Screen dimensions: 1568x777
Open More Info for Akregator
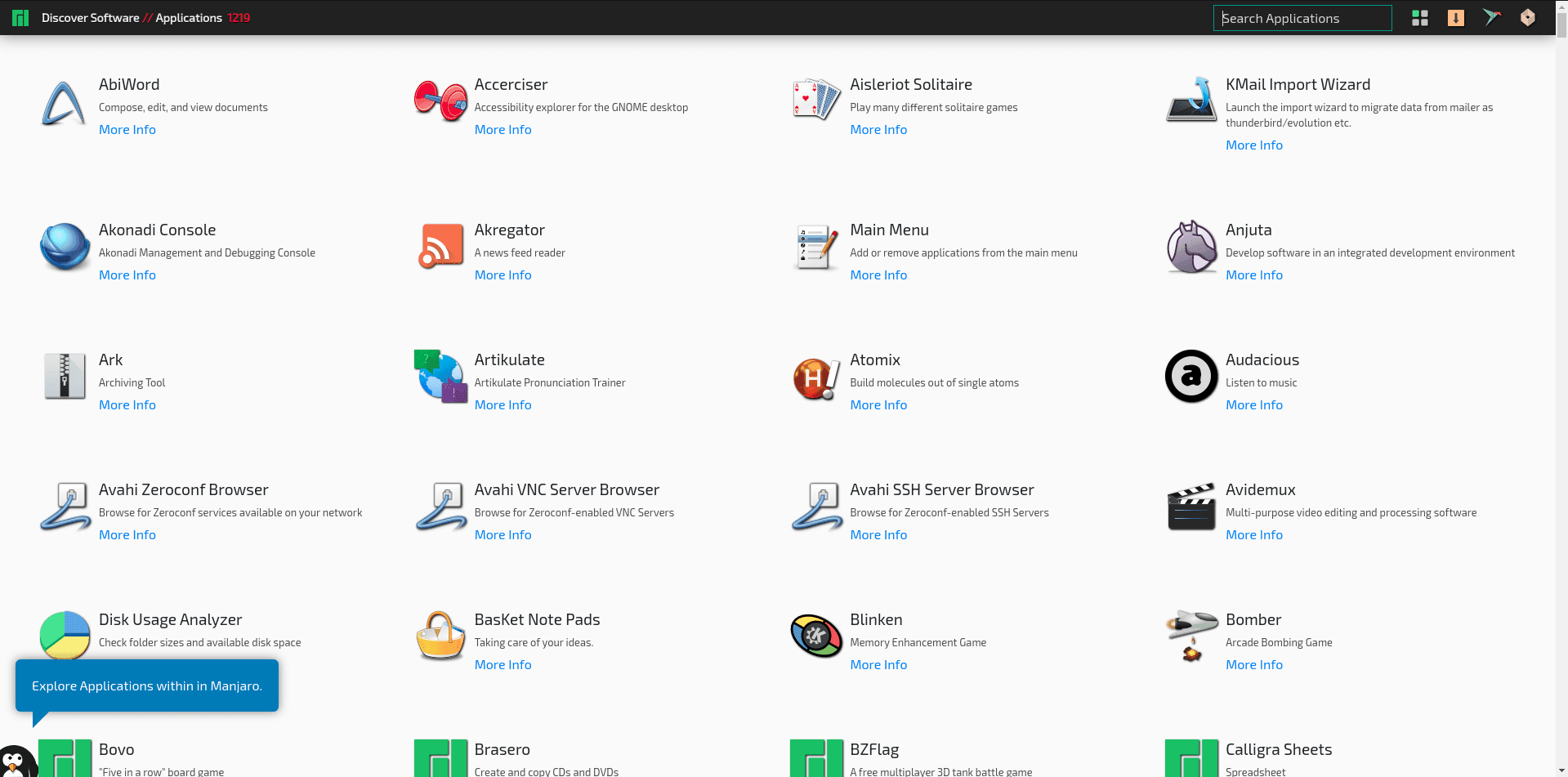point(503,275)
